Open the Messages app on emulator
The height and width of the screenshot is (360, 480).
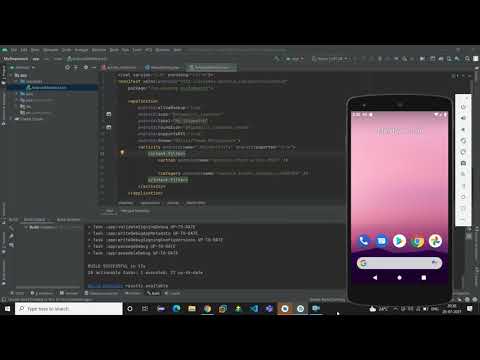point(381,241)
